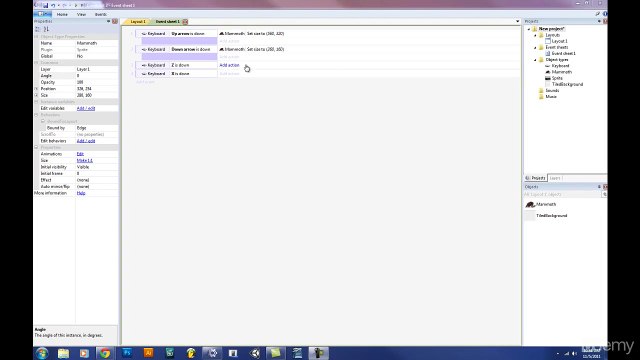
Task: Click Add / edit for behaviors
Action: tap(86, 141)
